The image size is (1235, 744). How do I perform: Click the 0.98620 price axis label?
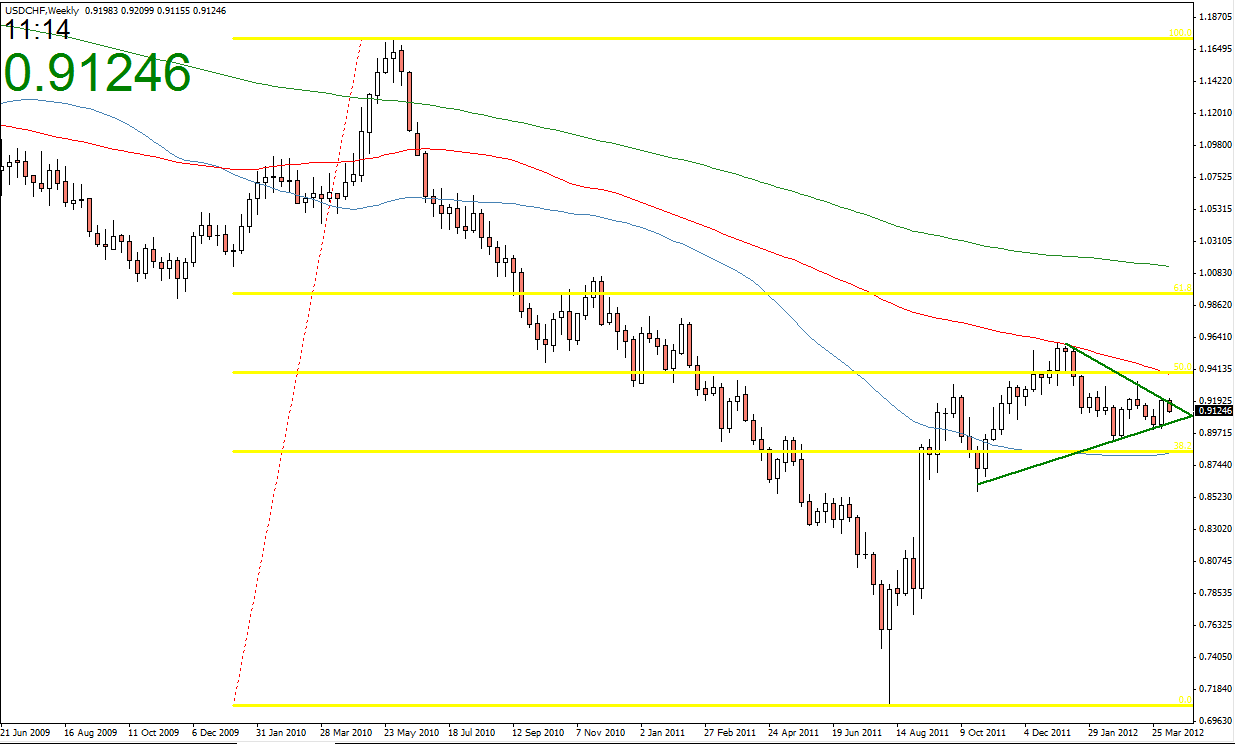point(1215,305)
